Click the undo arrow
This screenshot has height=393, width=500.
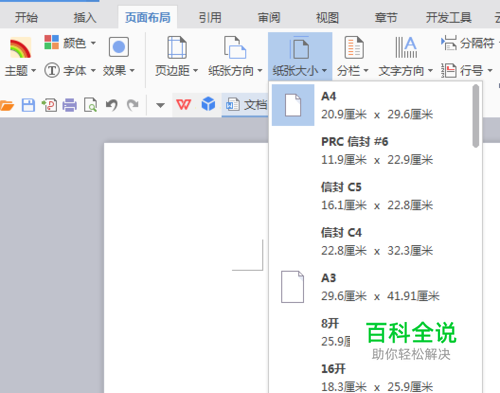point(112,105)
